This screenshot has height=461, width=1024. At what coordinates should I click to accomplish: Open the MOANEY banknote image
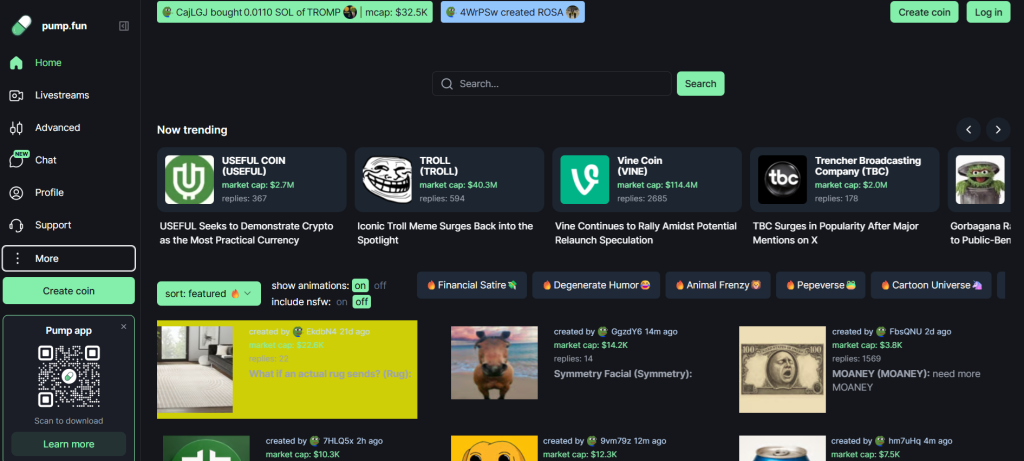782,370
